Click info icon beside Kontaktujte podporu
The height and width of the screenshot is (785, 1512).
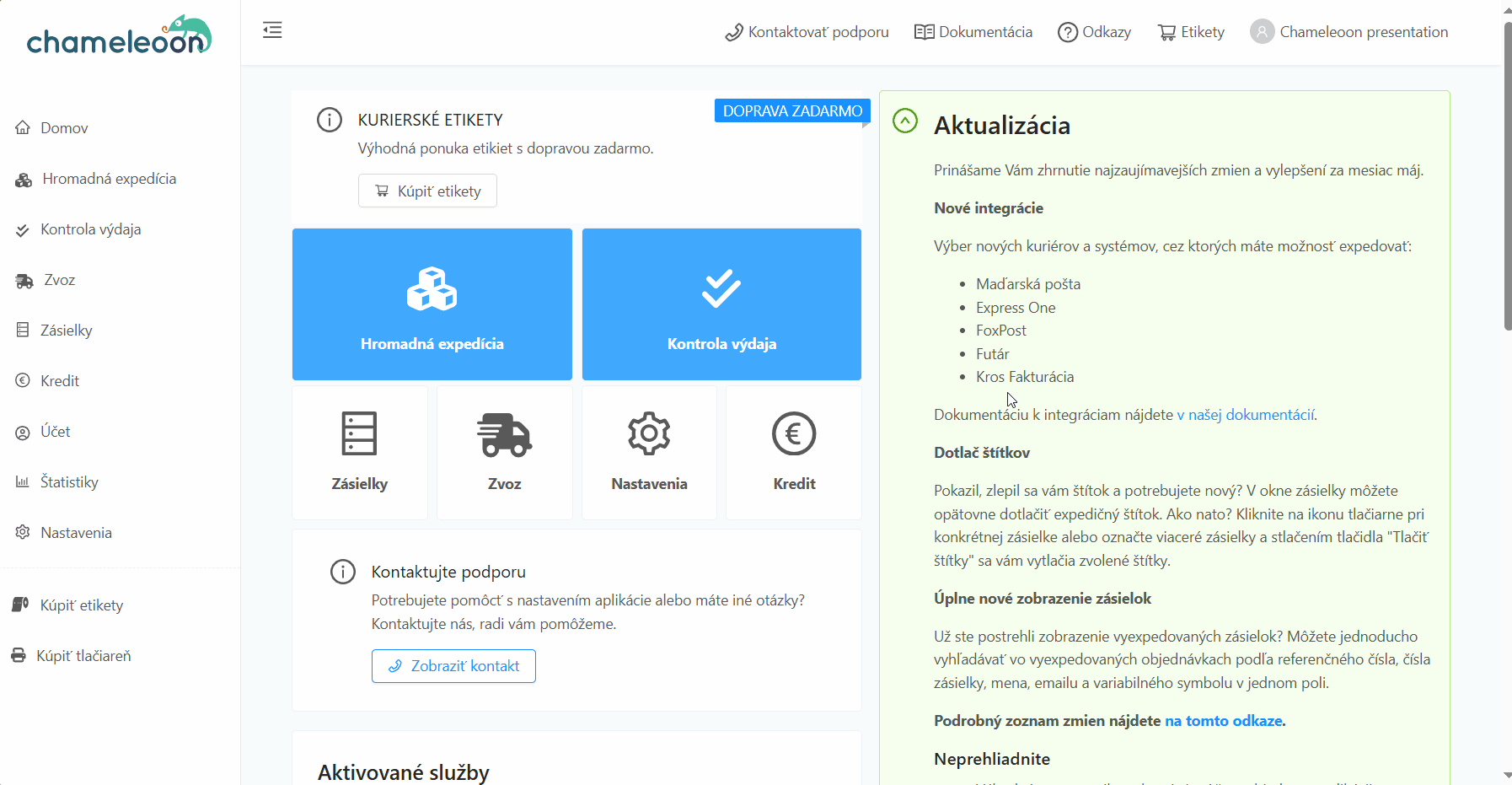pyautogui.click(x=343, y=572)
